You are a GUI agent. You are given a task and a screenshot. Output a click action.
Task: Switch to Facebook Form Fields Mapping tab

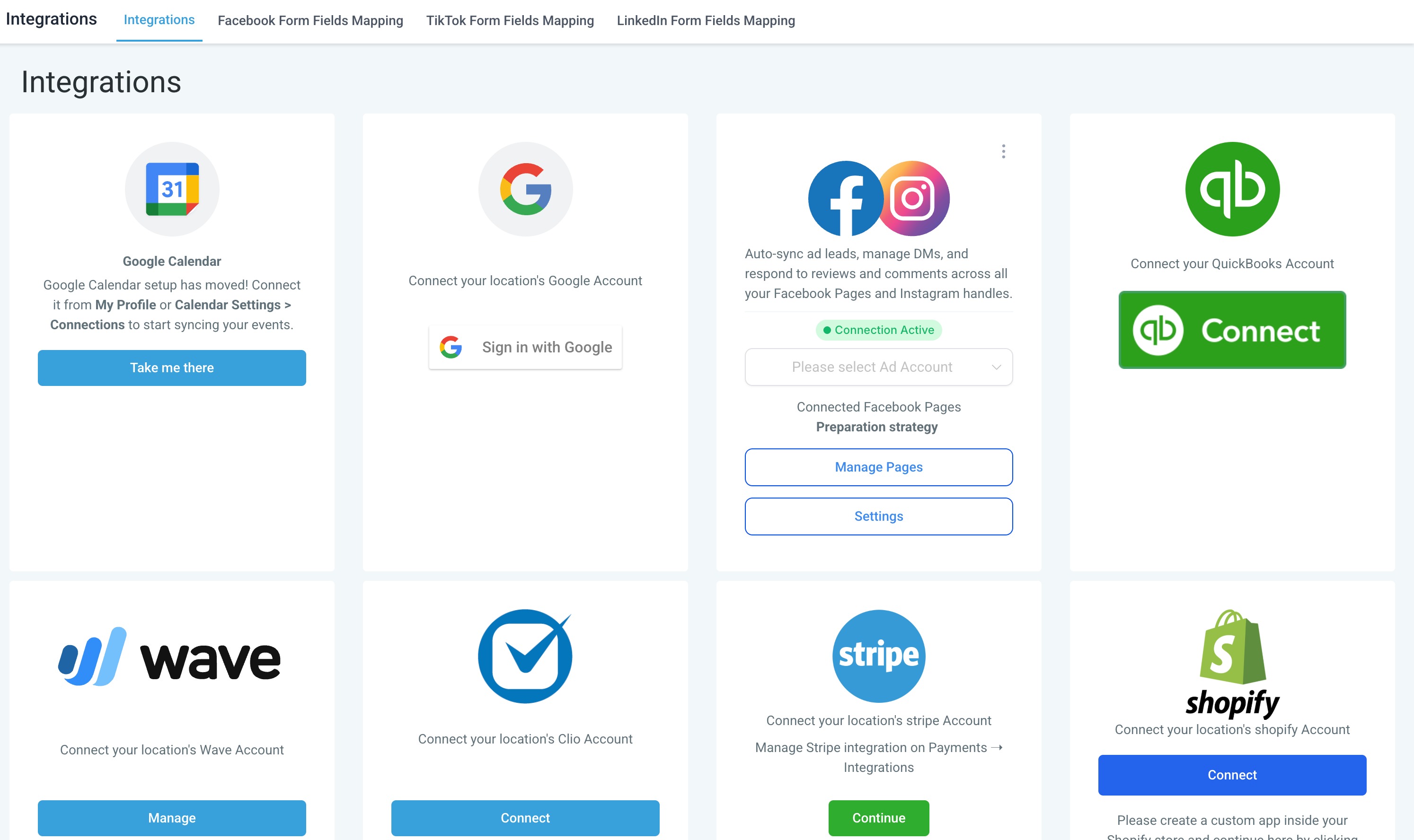pos(310,21)
